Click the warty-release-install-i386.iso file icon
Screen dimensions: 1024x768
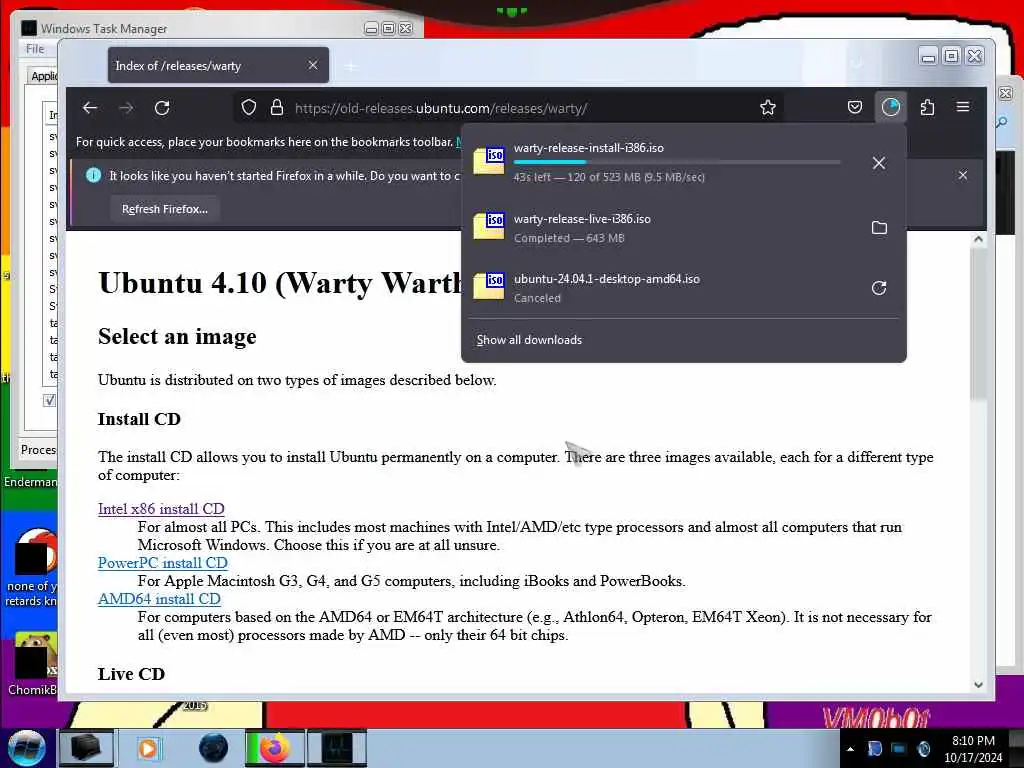point(489,161)
